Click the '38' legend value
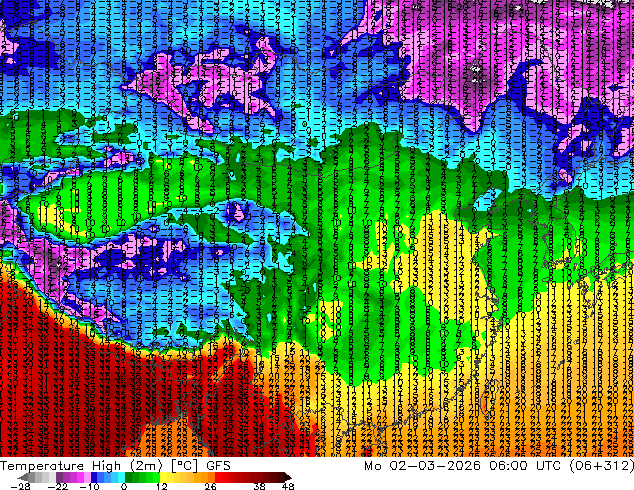Screen dimensions: 634x490 260,486
